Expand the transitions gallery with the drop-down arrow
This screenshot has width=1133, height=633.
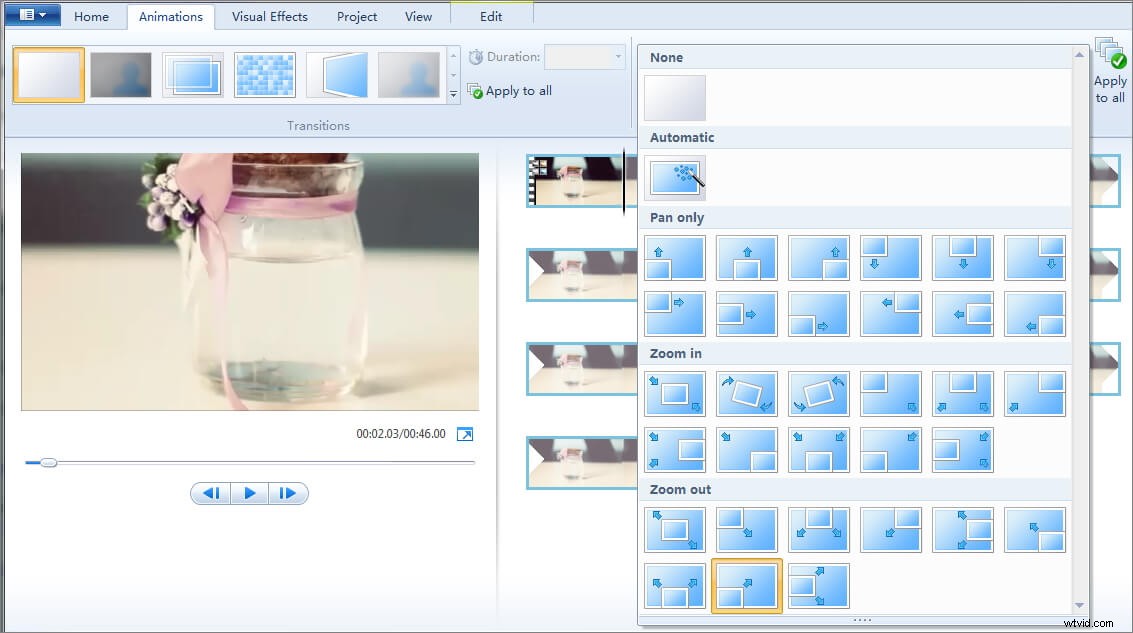pos(453,94)
